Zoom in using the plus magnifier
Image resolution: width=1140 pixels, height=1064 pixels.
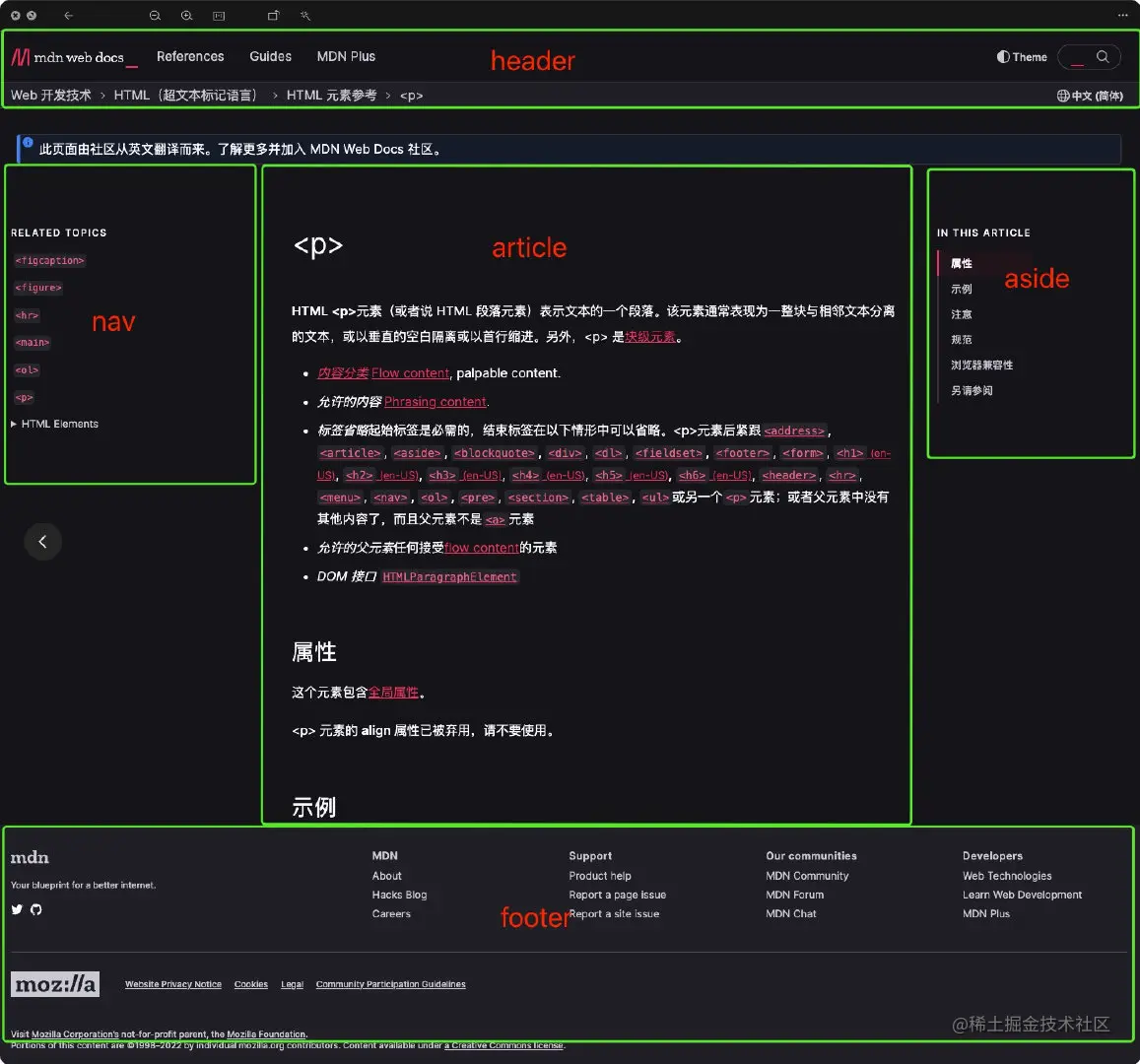click(187, 15)
